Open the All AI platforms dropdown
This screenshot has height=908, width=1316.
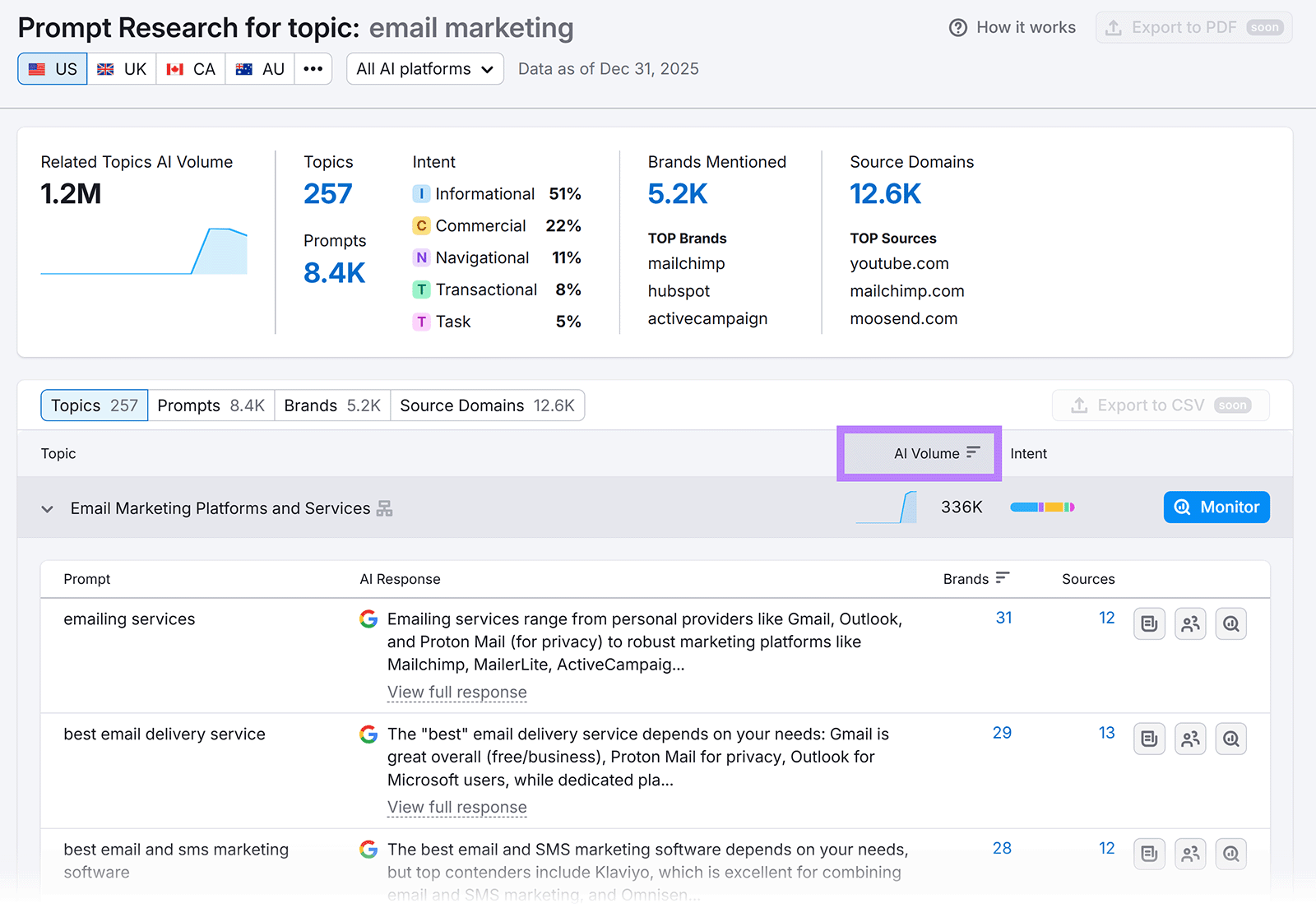click(424, 68)
